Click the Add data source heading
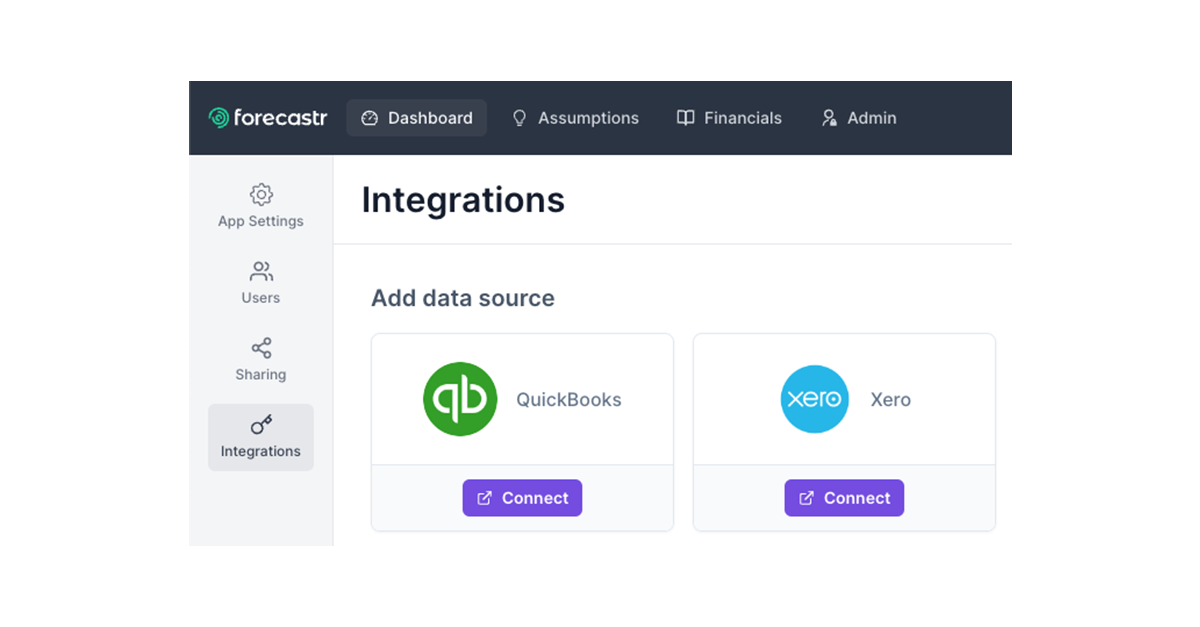The height and width of the screenshot is (627, 1200). click(x=463, y=298)
